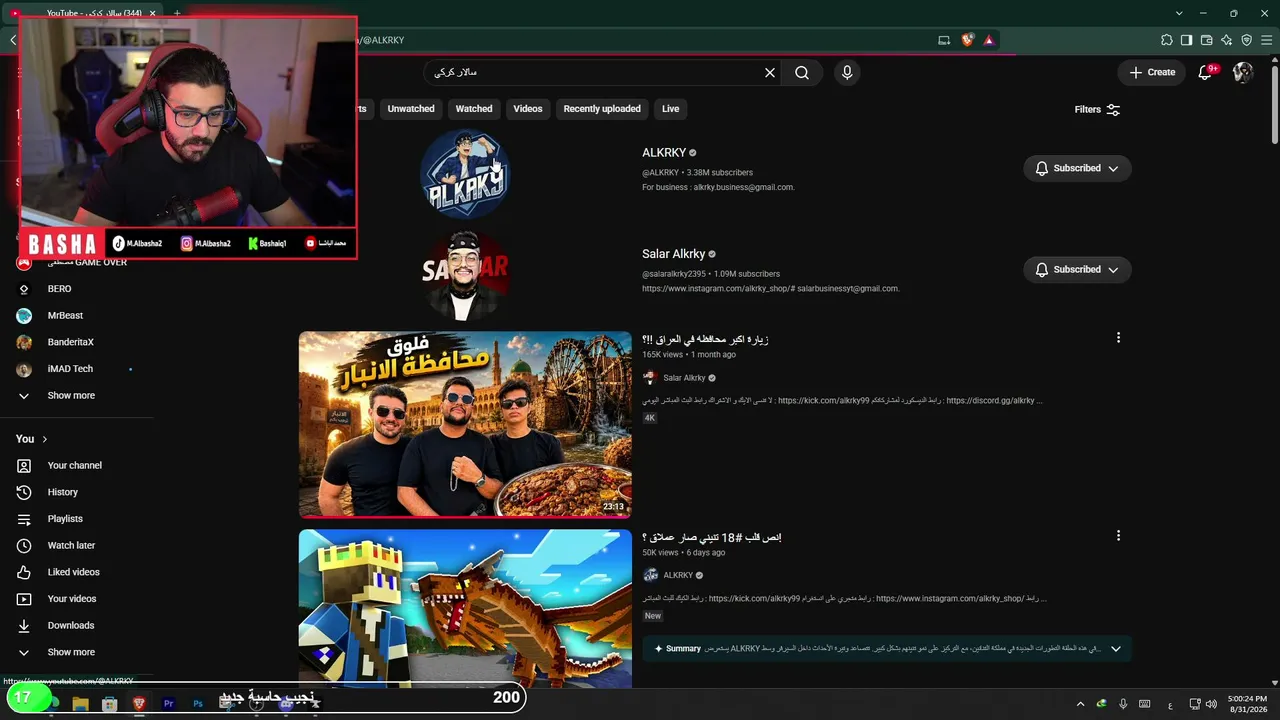Select the Videos filter chip
Viewport: 1280px width, 720px height.
(x=528, y=109)
